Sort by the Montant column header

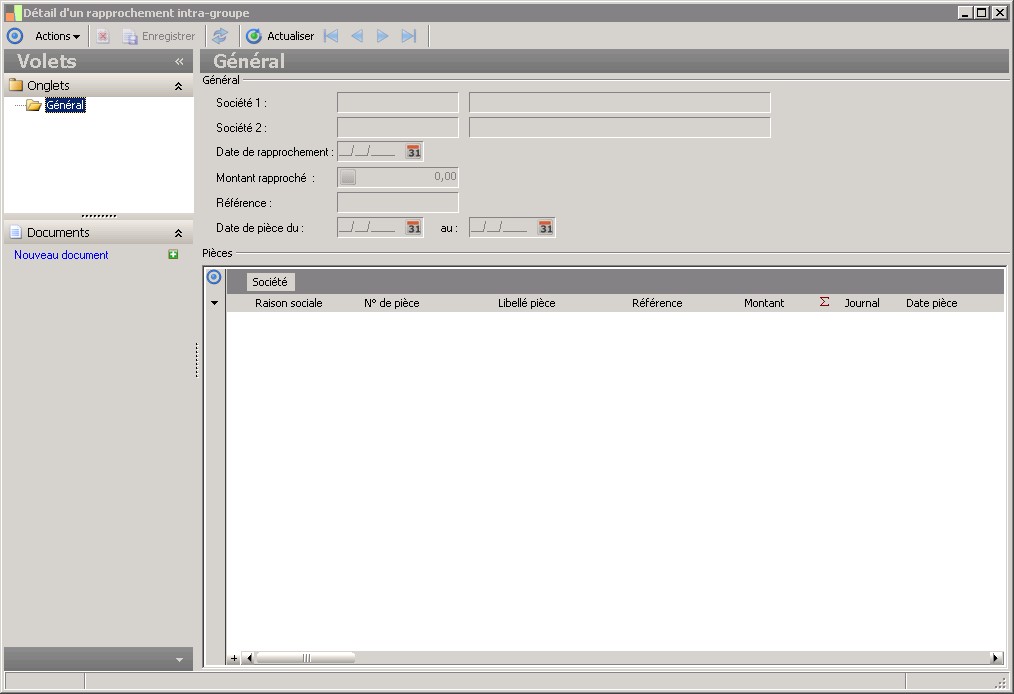764,303
